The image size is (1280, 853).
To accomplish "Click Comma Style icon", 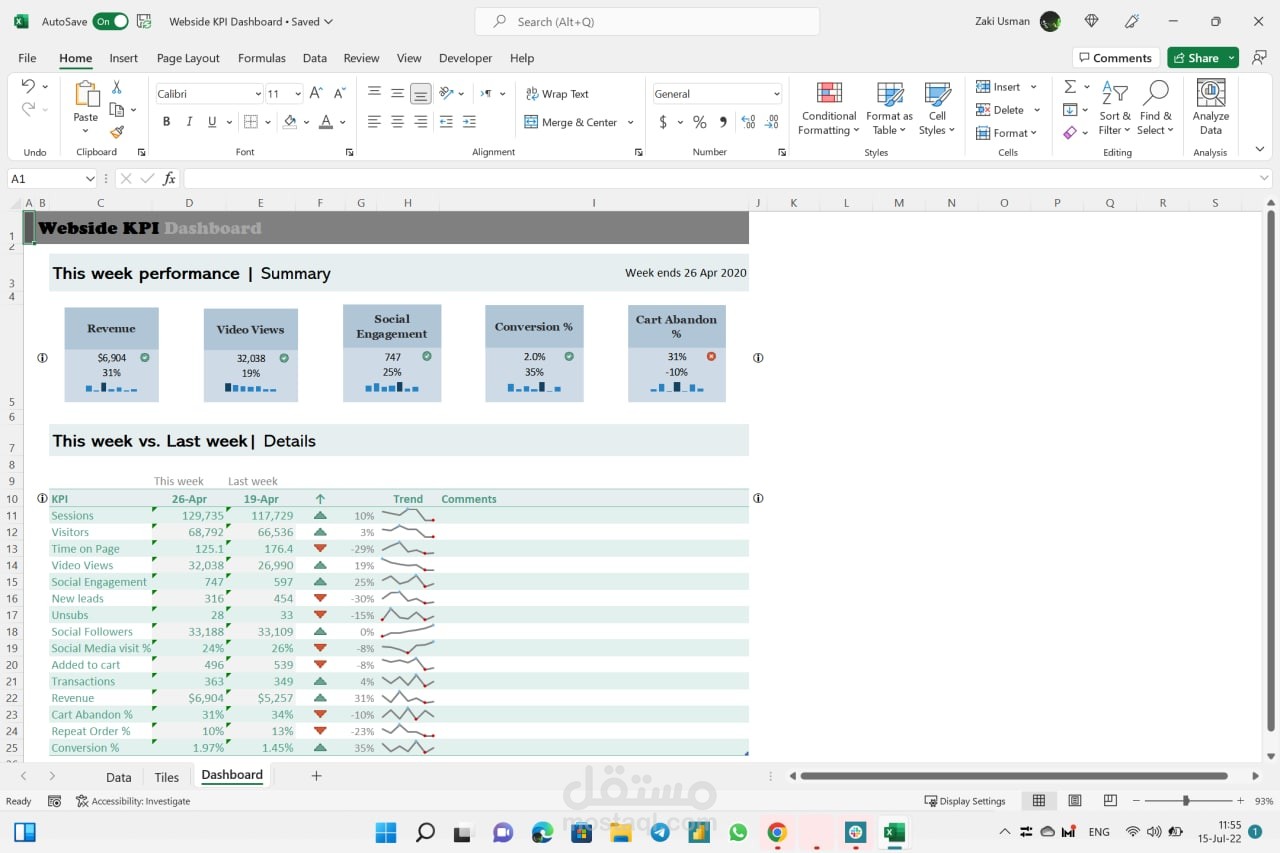I will click(x=723, y=122).
